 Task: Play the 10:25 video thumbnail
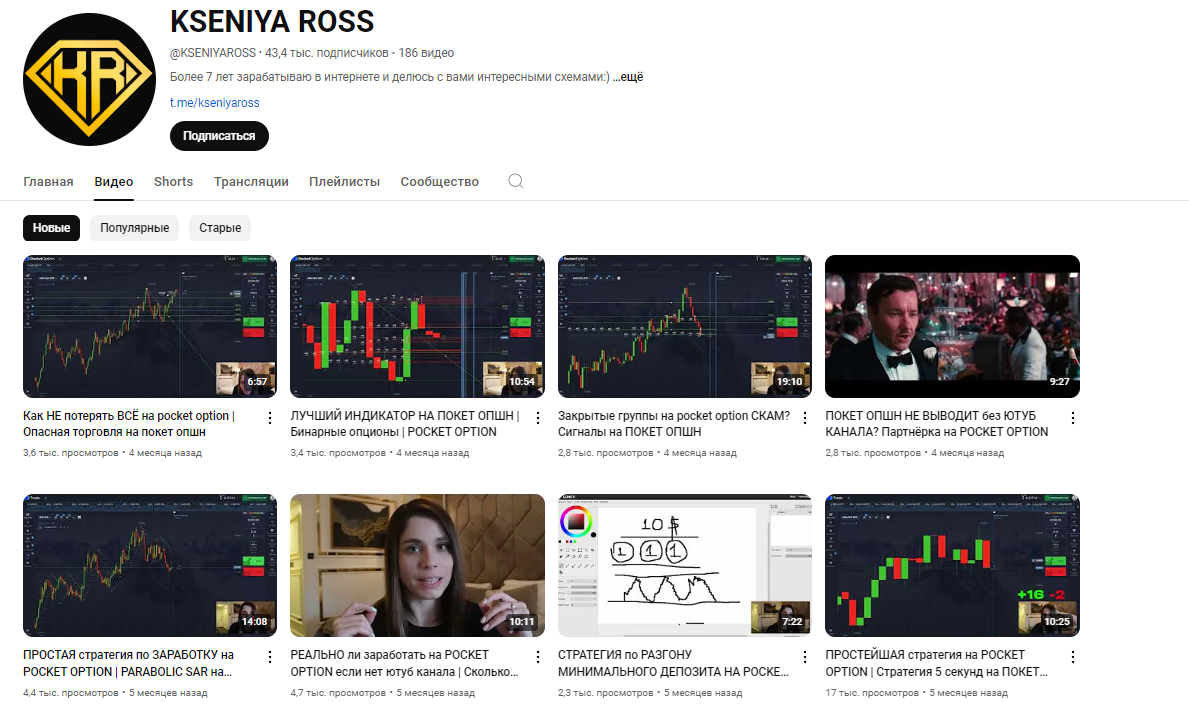[x=952, y=565]
